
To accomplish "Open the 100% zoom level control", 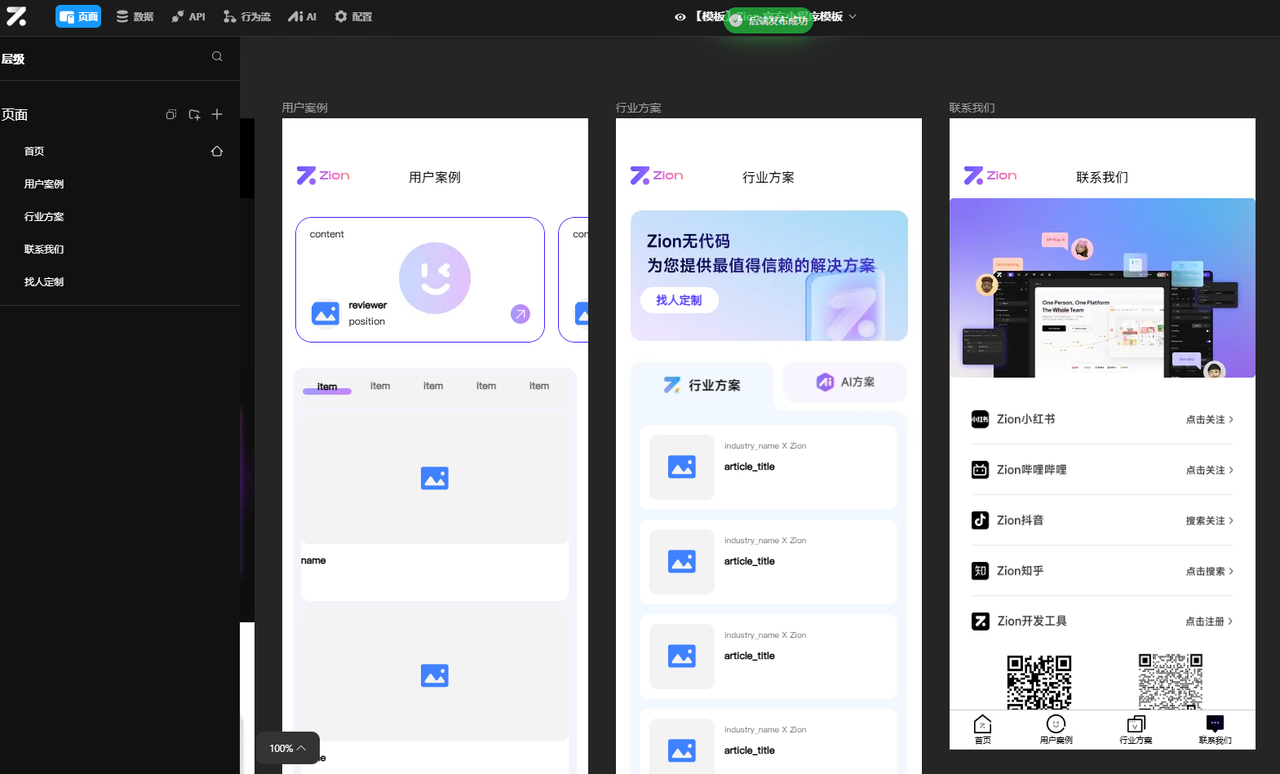I will tap(287, 747).
